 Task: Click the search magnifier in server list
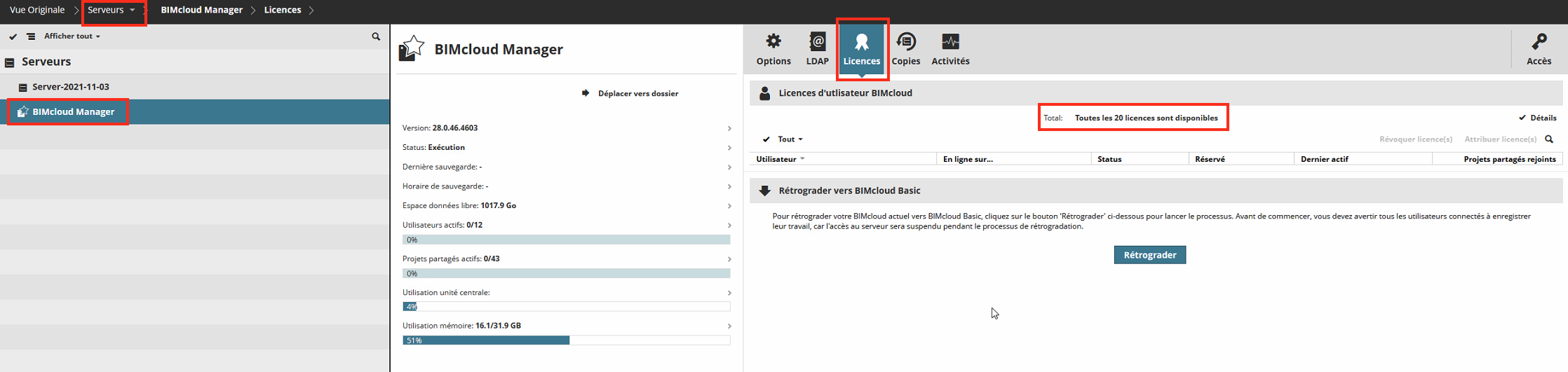coord(376,36)
